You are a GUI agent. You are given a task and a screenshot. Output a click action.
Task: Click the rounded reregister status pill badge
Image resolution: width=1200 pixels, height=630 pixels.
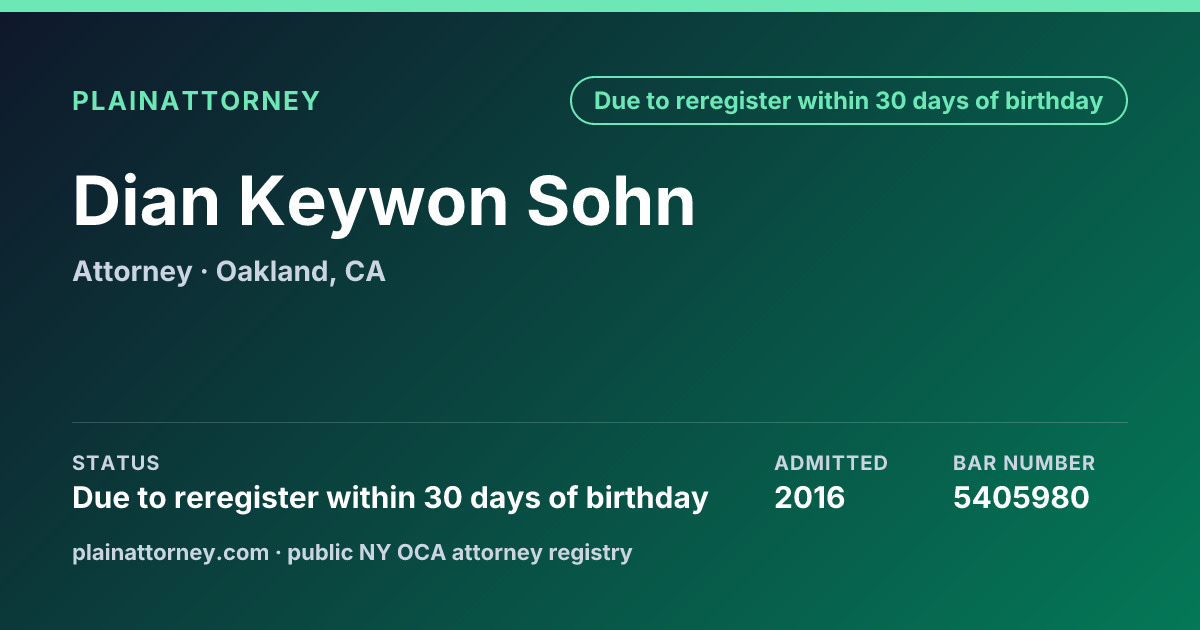[x=848, y=101]
